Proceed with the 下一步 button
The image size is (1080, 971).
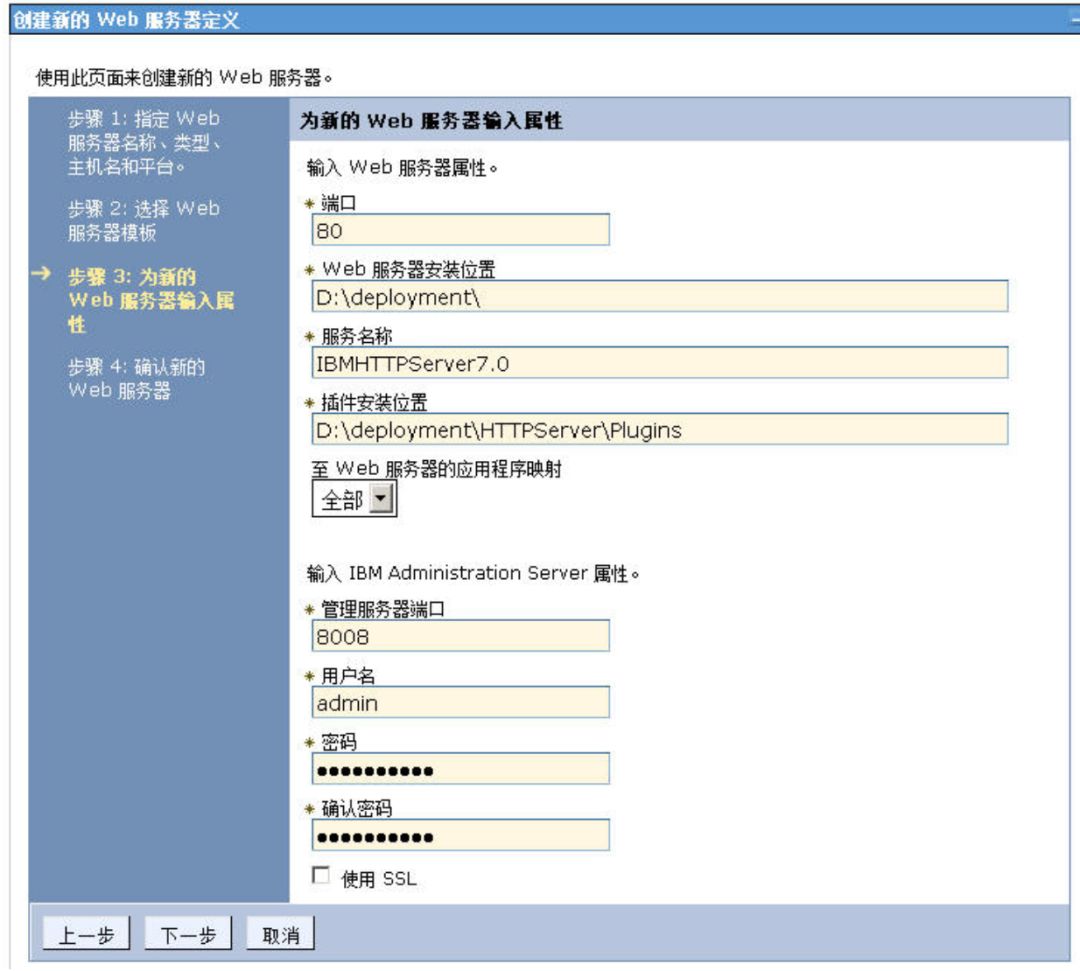(x=188, y=934)
